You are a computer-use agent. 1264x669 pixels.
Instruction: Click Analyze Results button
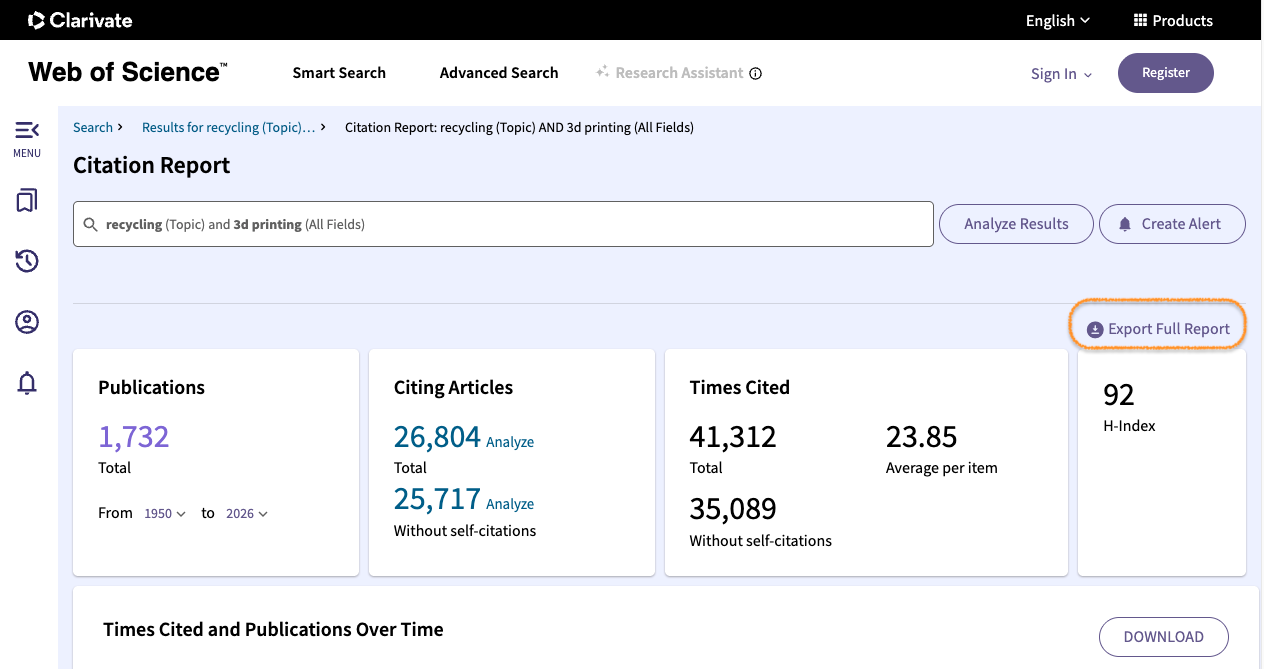tap(1016, 224)
